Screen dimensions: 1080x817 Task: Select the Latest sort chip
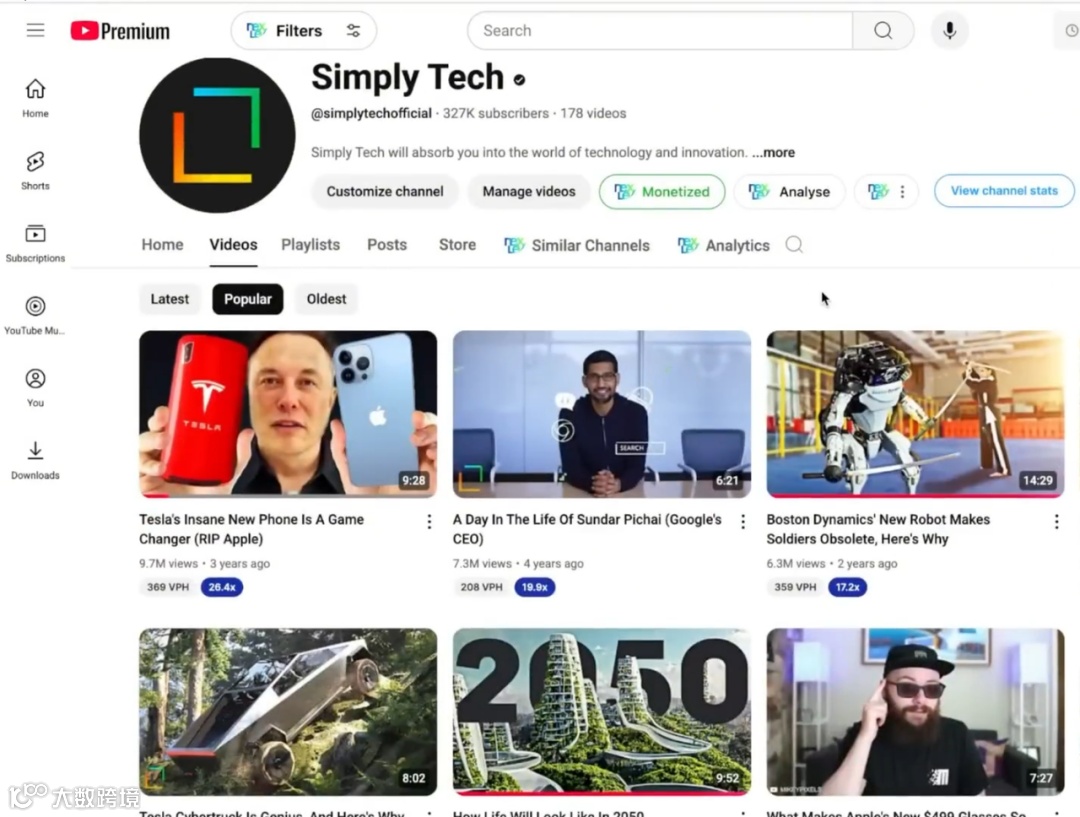(169, 299)
